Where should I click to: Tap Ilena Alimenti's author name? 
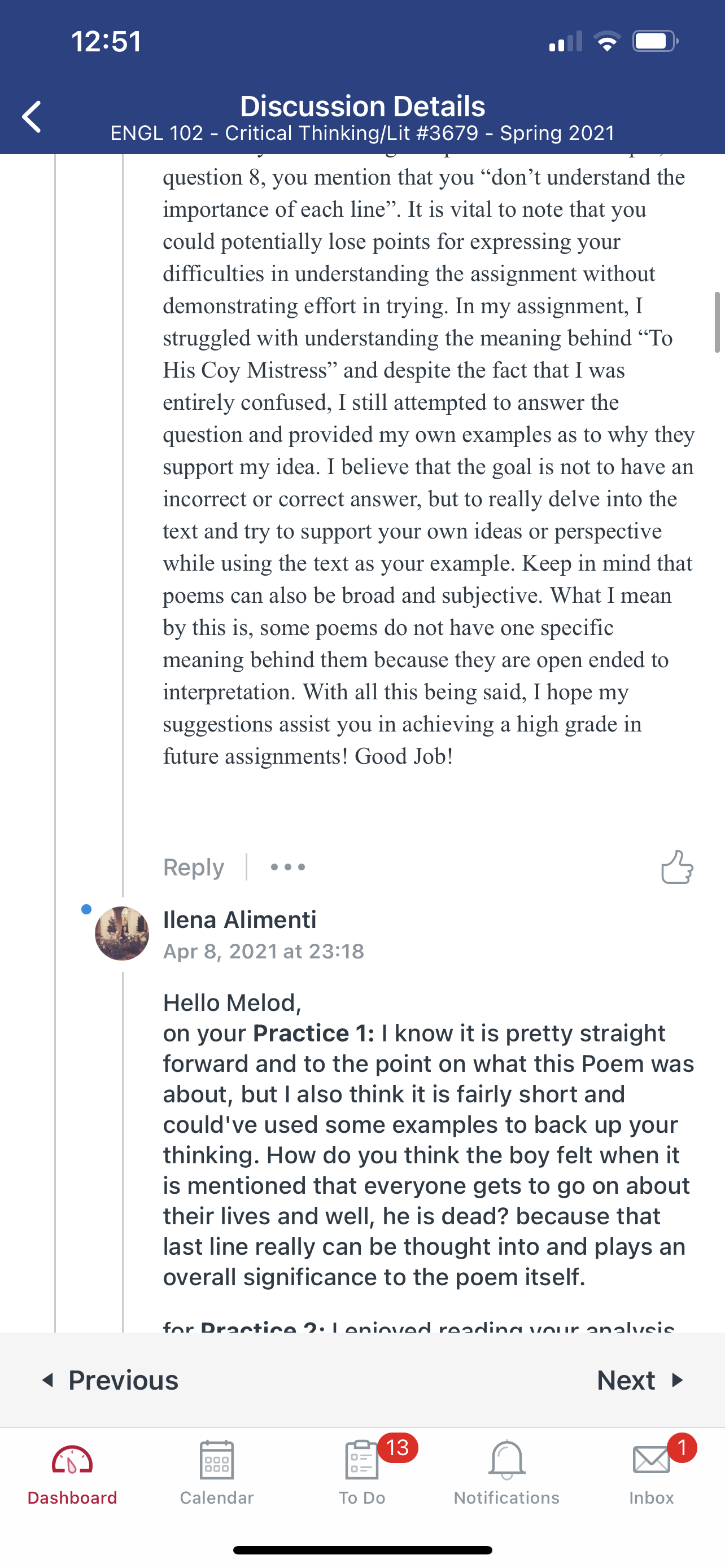click(240, 919)
